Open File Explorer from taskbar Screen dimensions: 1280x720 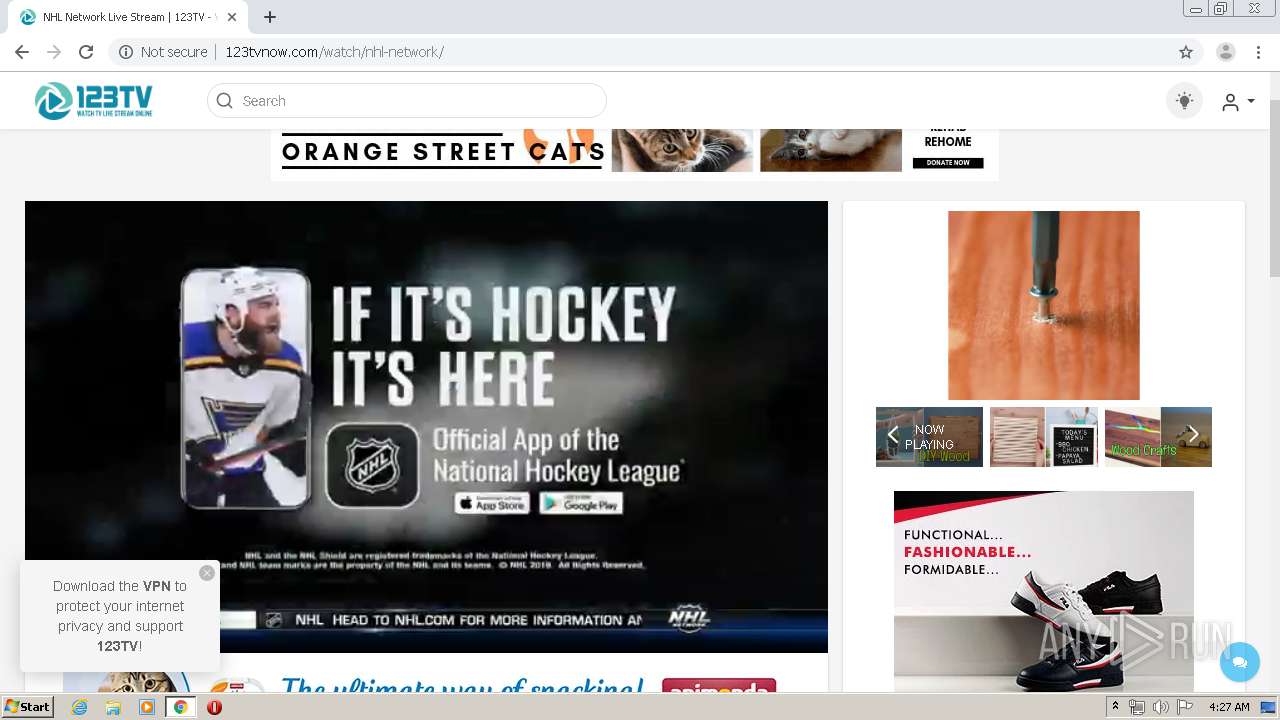[113, 707]
